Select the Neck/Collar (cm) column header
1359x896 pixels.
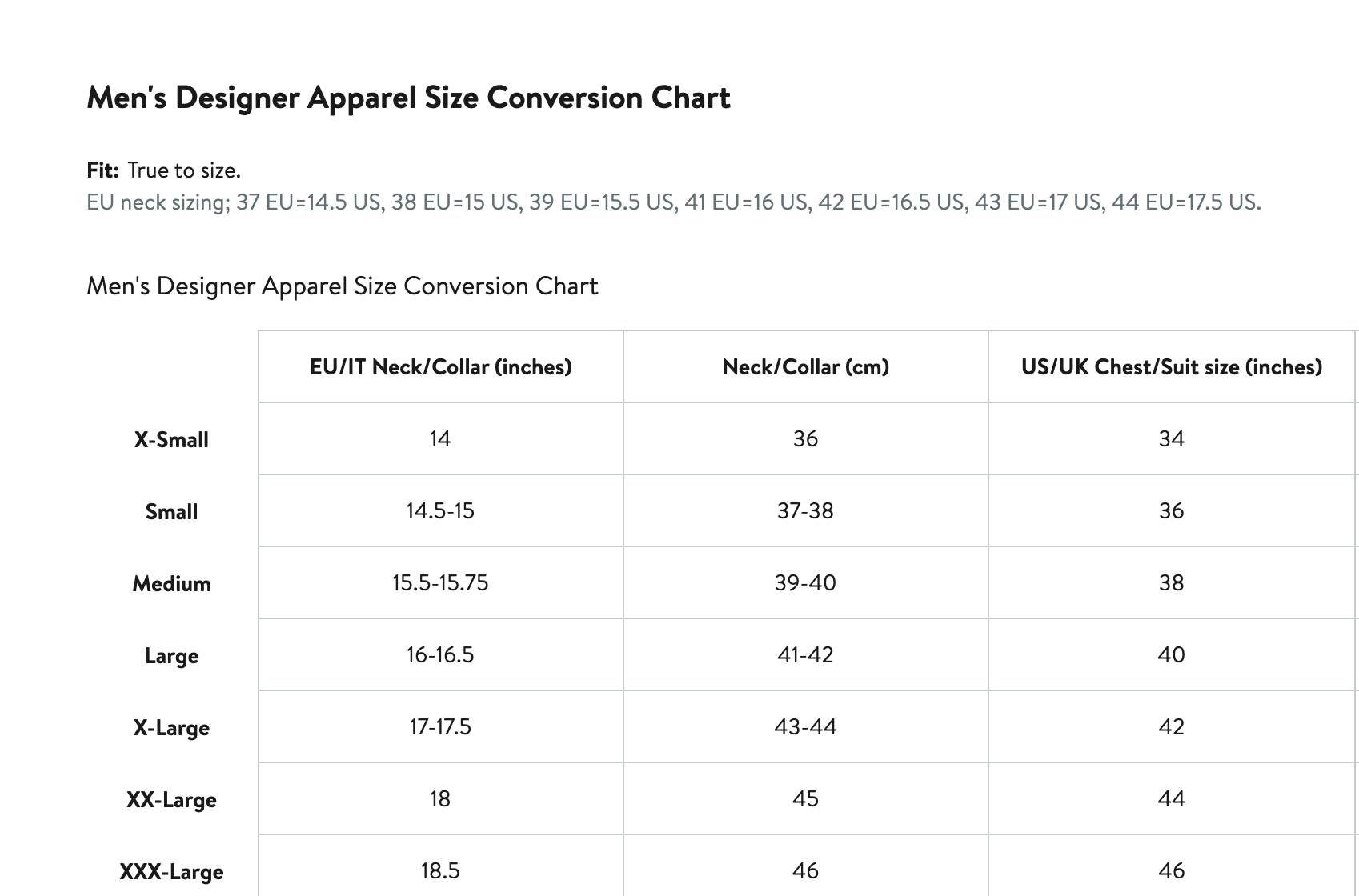(x=805, y=367)
